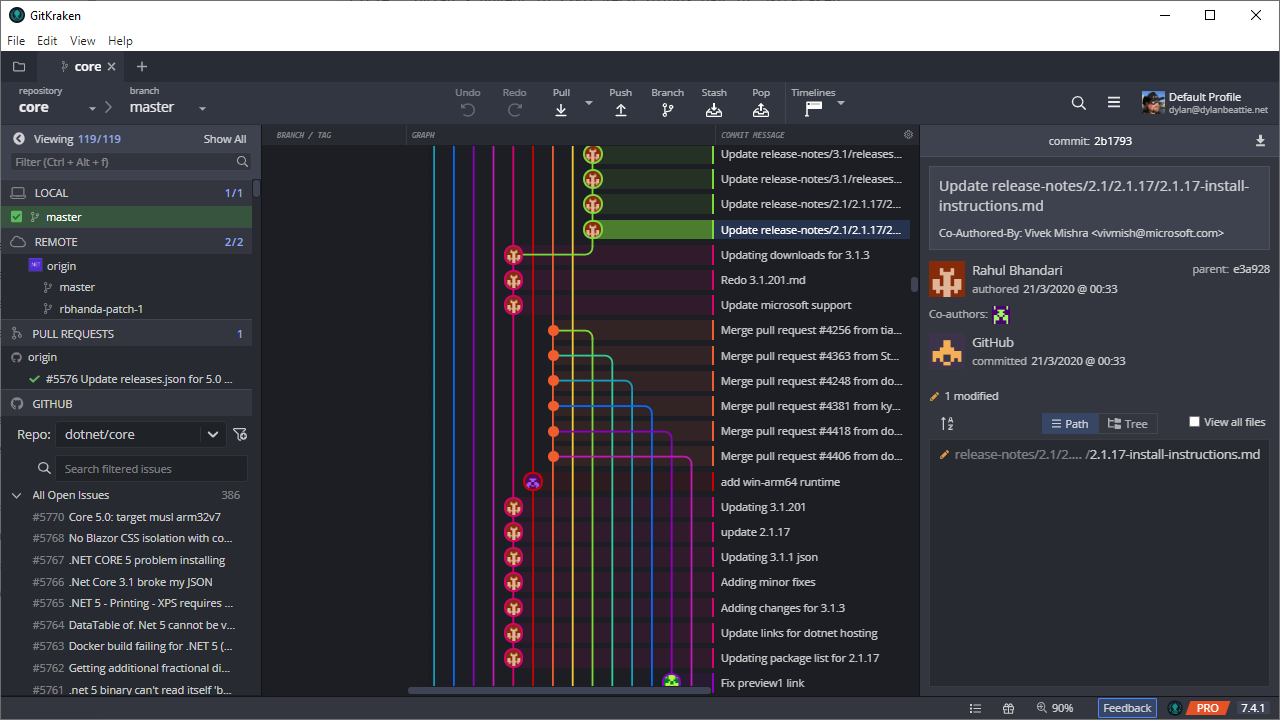Open the 2.1.17-install-instructions.md modified file

tap(1099, 454)
